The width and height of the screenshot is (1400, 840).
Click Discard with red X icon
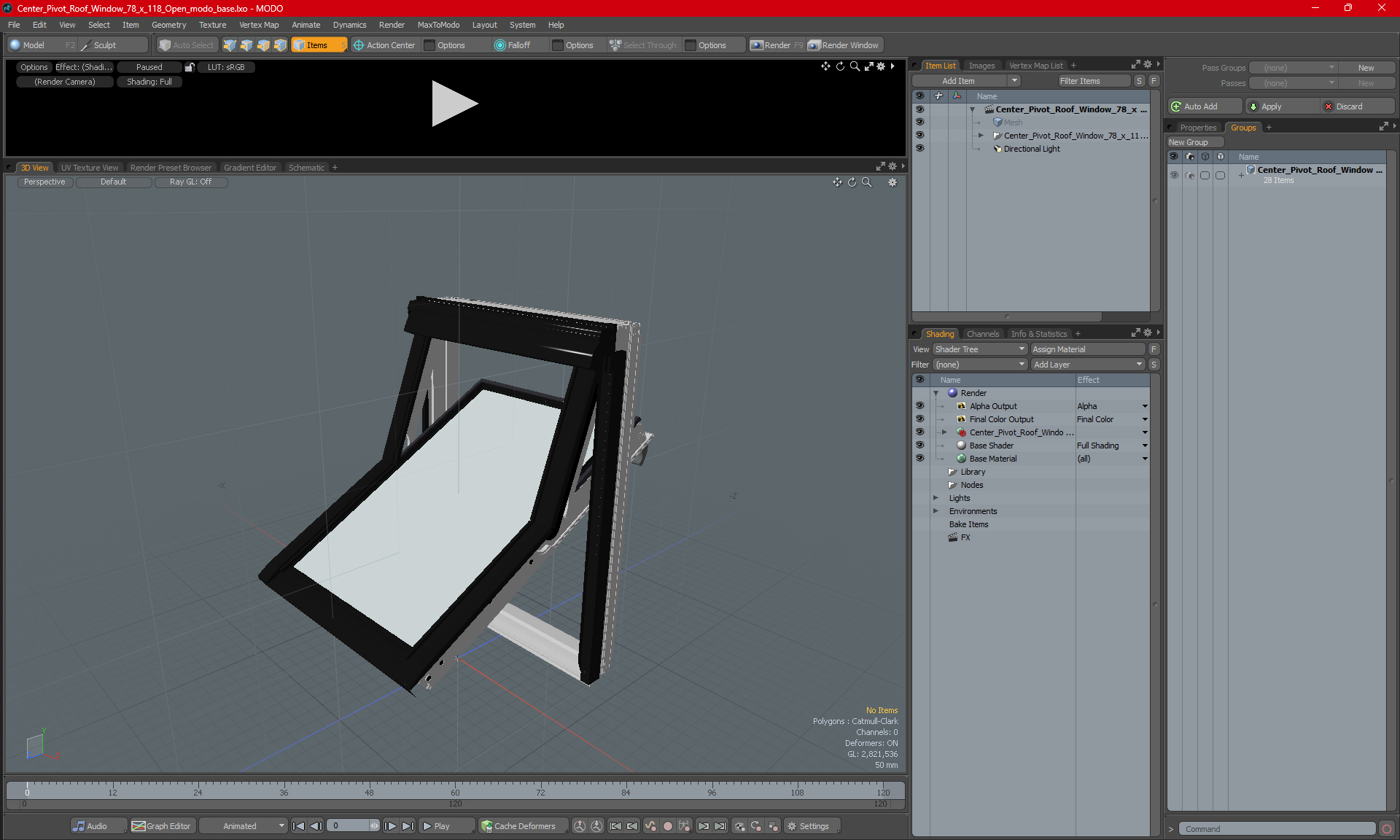click(x=1358, y=106)
